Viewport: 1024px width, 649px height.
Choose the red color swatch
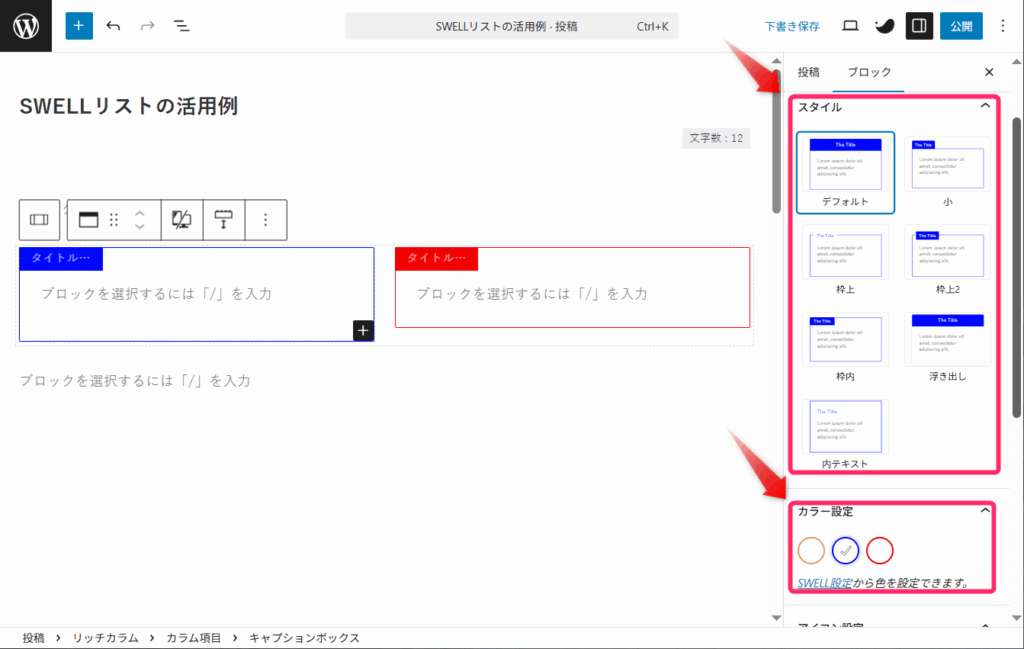pos(880,550)
